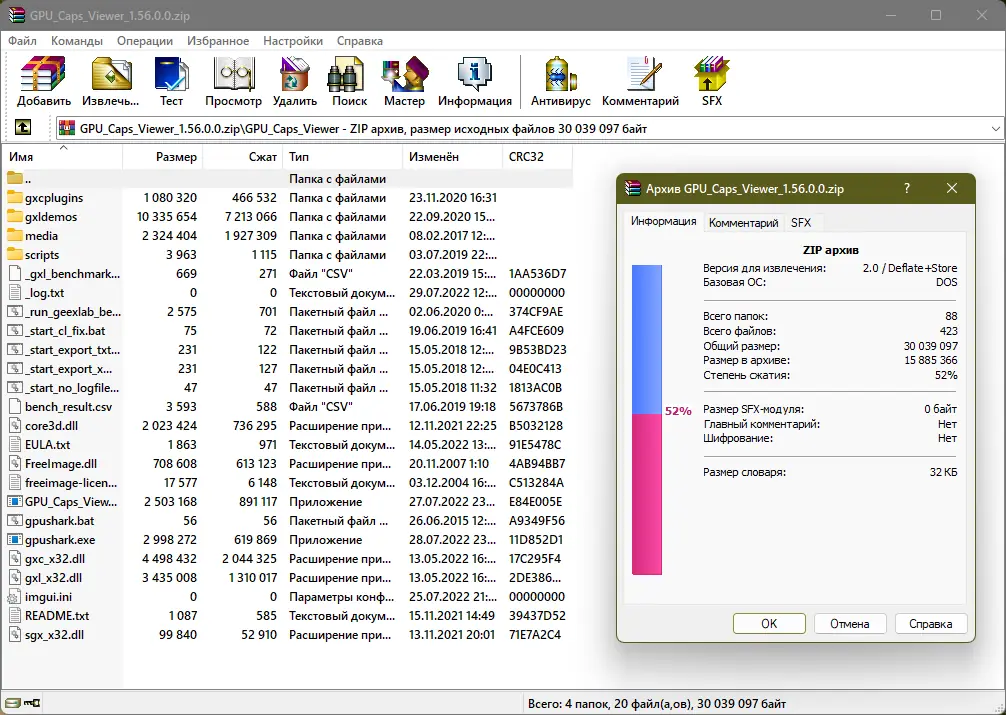
Task: Click the Справка button in dialog
Action: tap(930, 623)
